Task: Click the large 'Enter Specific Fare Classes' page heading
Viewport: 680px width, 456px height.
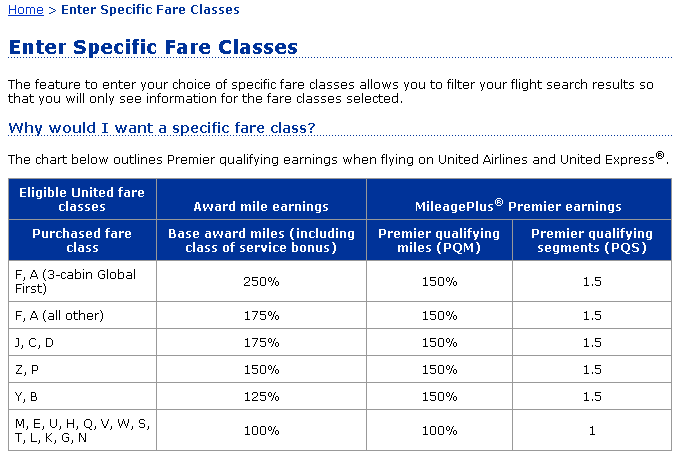Action: pos(153,47)
